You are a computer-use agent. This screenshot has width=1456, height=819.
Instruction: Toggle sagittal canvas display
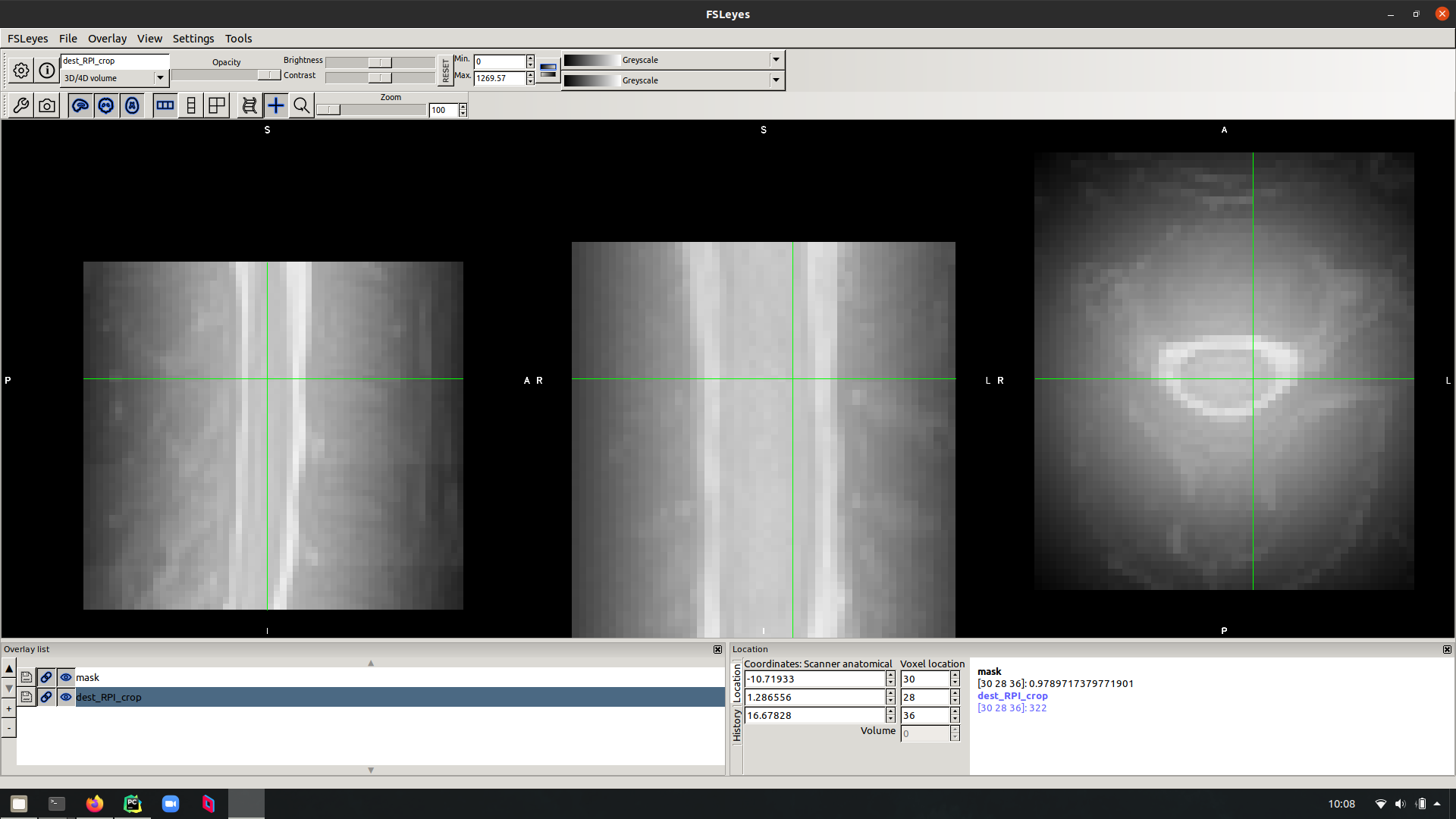click(x=80, y=106)
